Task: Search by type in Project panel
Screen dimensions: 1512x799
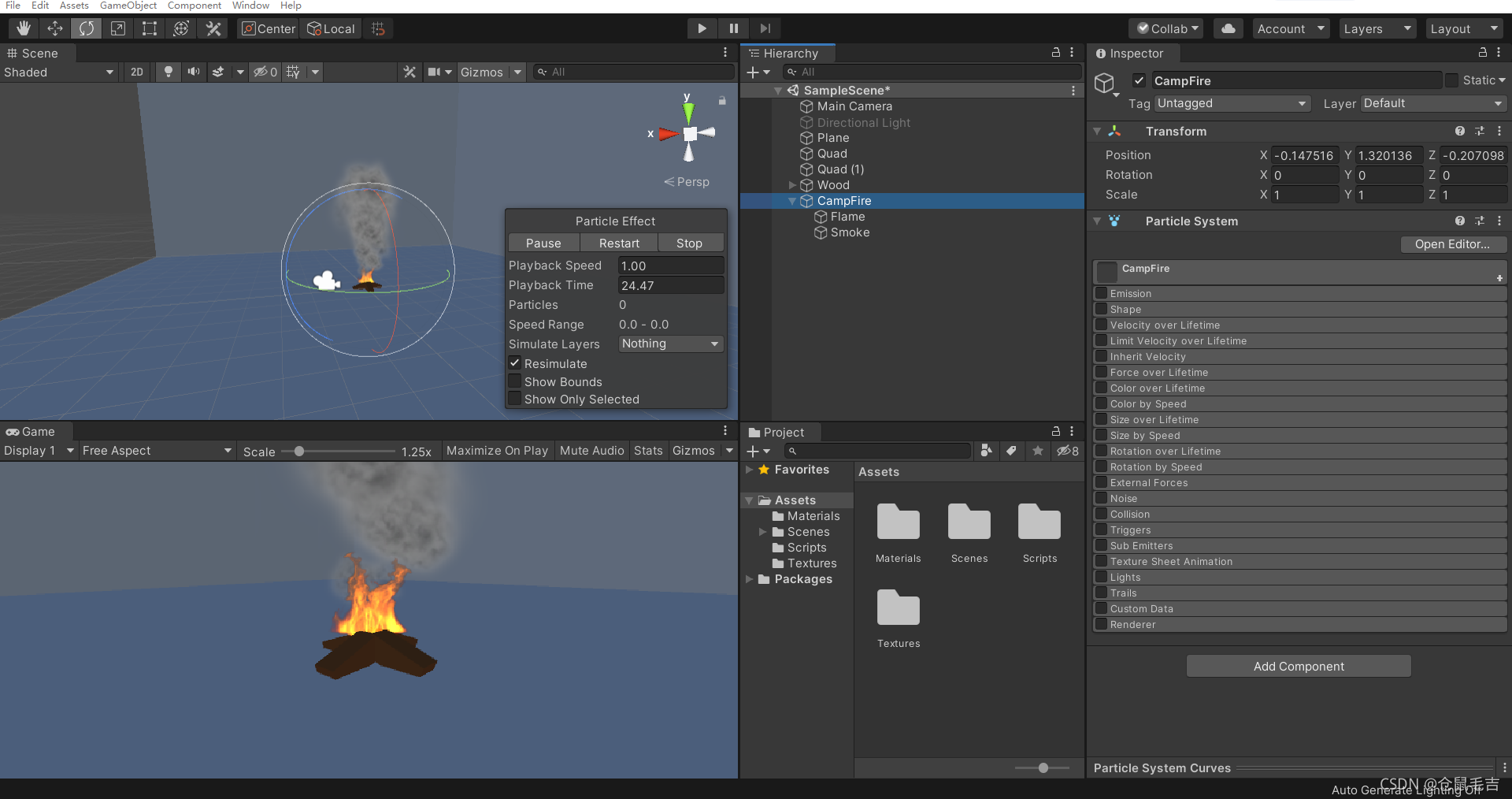Action: pos(986,451)
